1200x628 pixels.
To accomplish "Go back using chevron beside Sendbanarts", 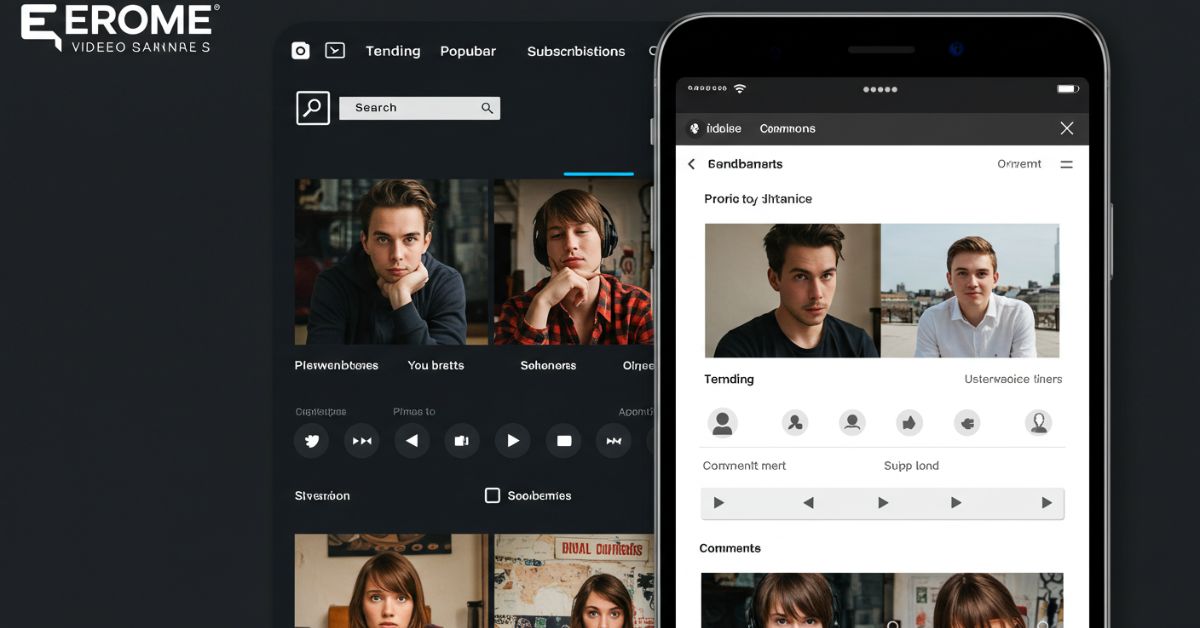I will tap(691, 164).
